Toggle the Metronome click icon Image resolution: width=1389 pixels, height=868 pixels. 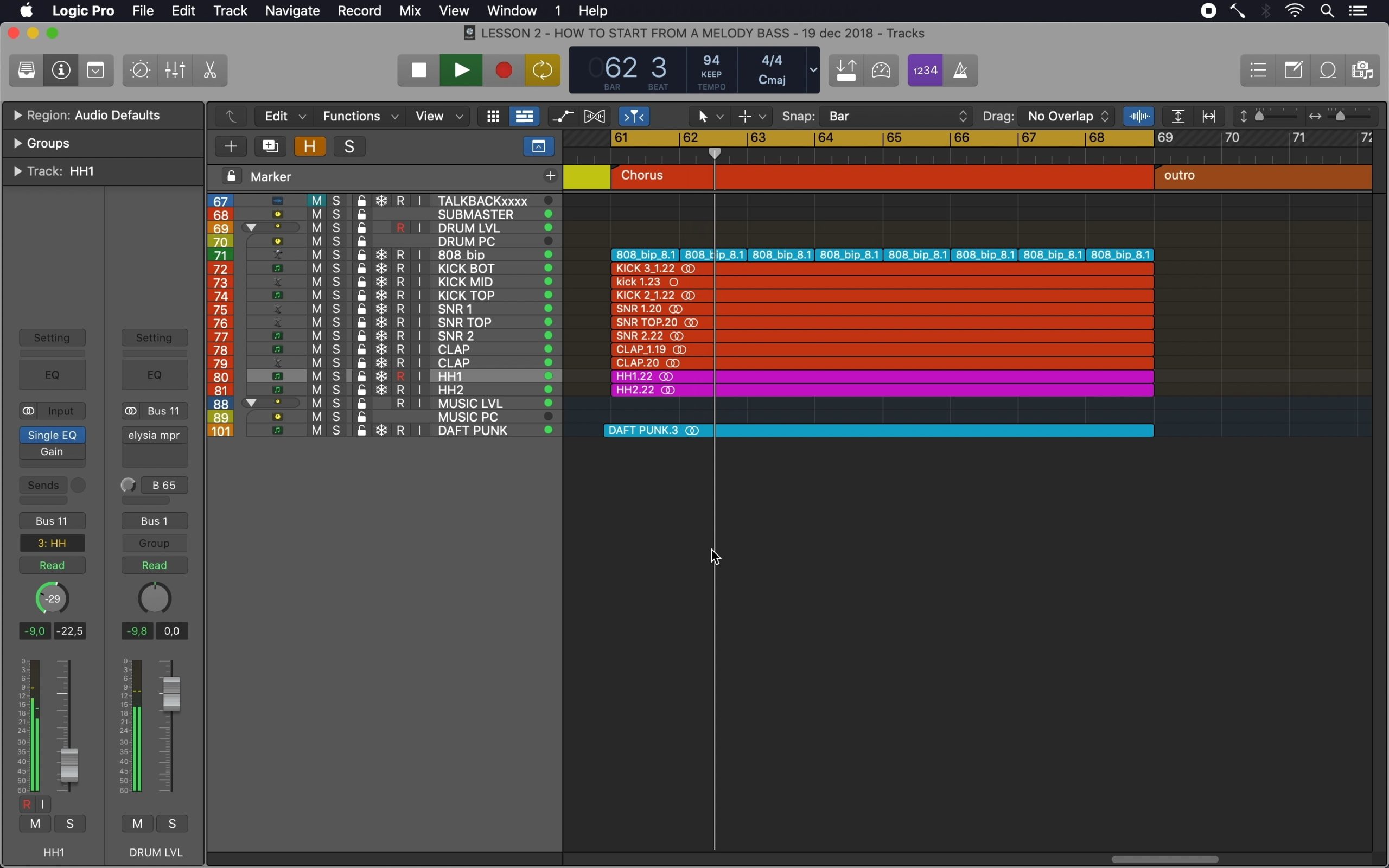960,70
